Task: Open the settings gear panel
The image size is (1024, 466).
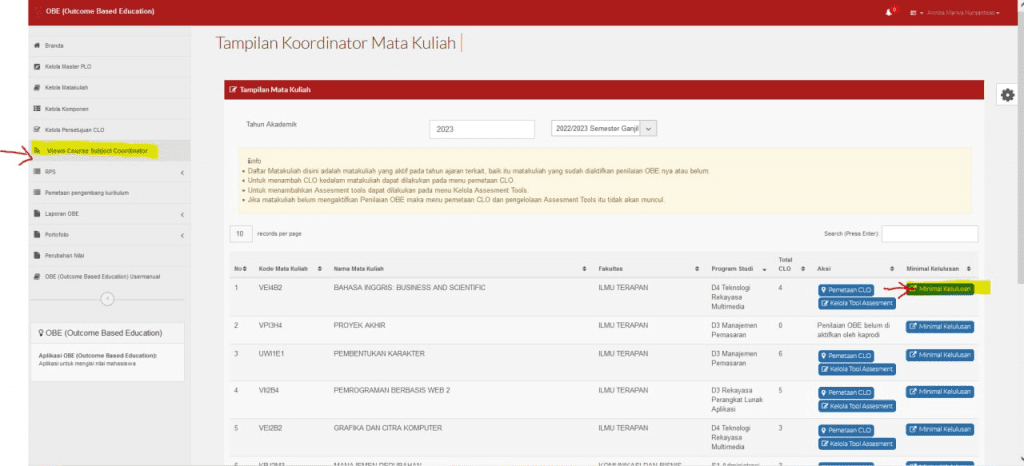Action: [x=1007, y=94]
